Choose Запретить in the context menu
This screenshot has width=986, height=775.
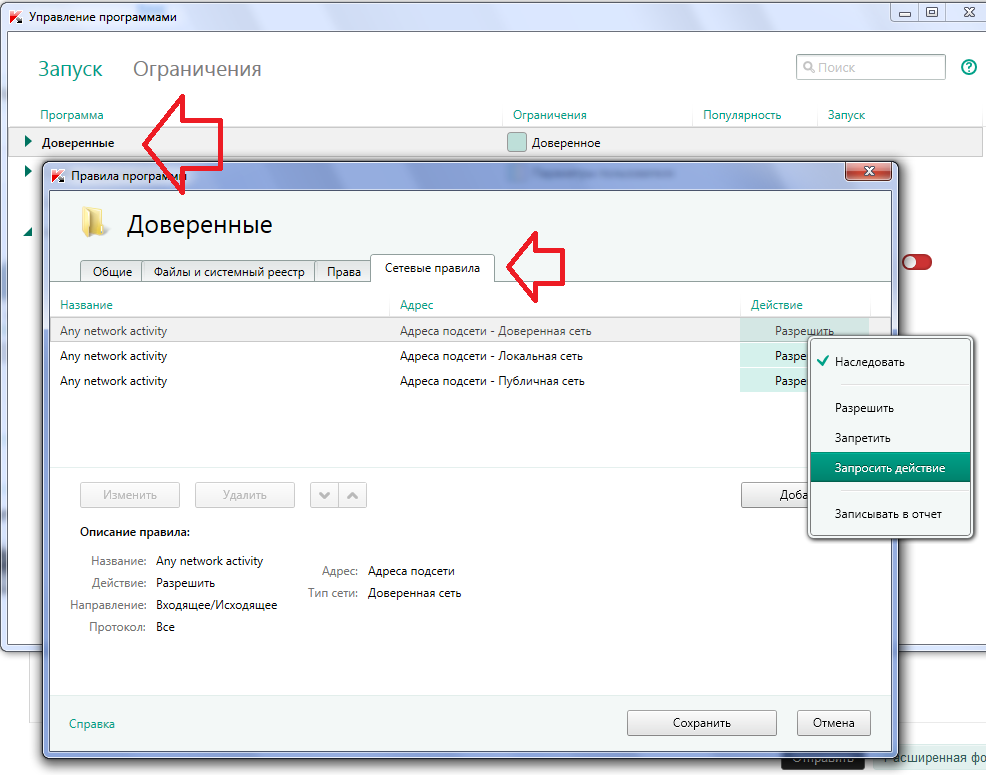click(x=890, y=438)
